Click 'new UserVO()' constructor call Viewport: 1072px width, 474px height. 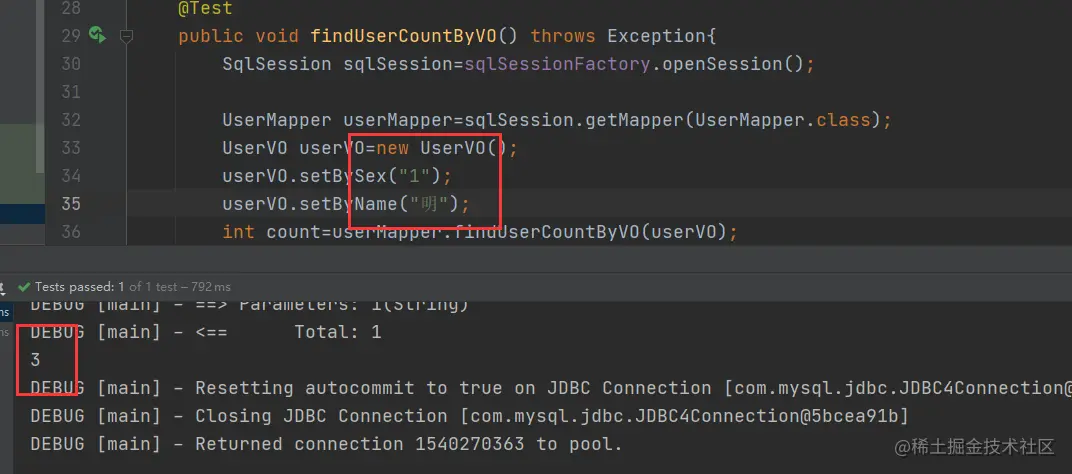point(442,148)
